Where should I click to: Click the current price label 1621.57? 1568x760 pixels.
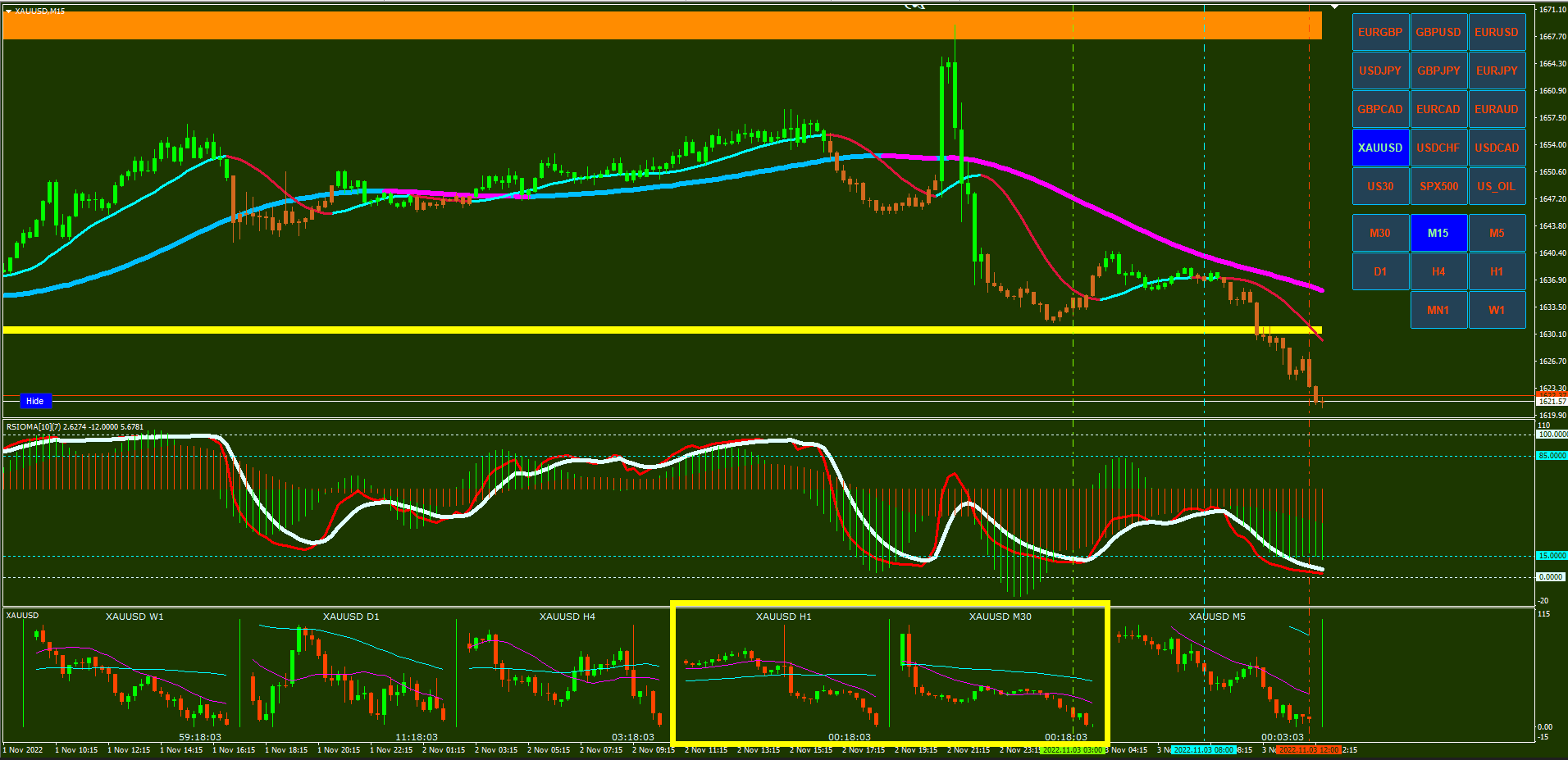point(1552,401)
